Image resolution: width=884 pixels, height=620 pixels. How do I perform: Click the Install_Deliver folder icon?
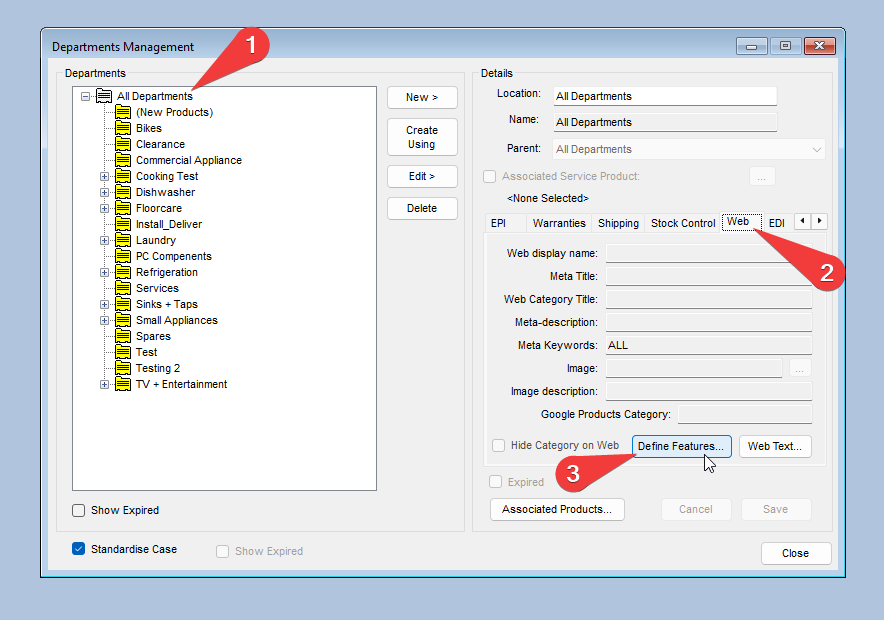click(123, 224)
